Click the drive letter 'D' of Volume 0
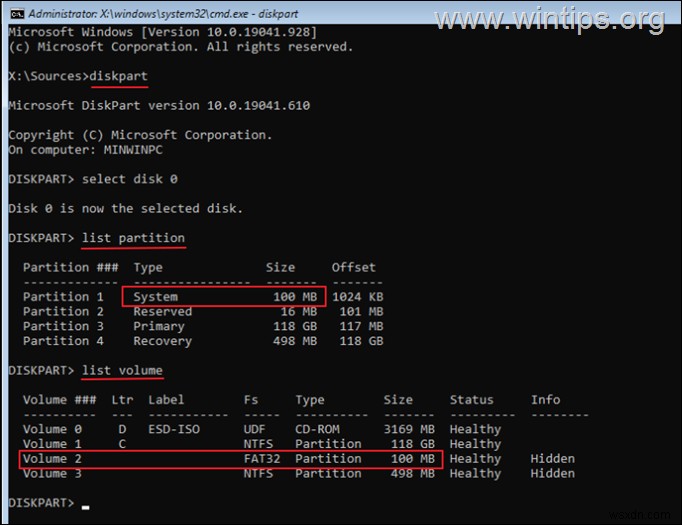This screenshot has width=682, height=525. pyautogui.click(x=122, y=430)
